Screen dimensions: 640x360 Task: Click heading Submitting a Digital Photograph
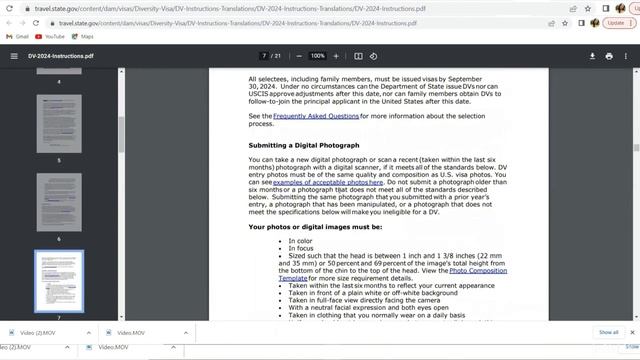304,145
